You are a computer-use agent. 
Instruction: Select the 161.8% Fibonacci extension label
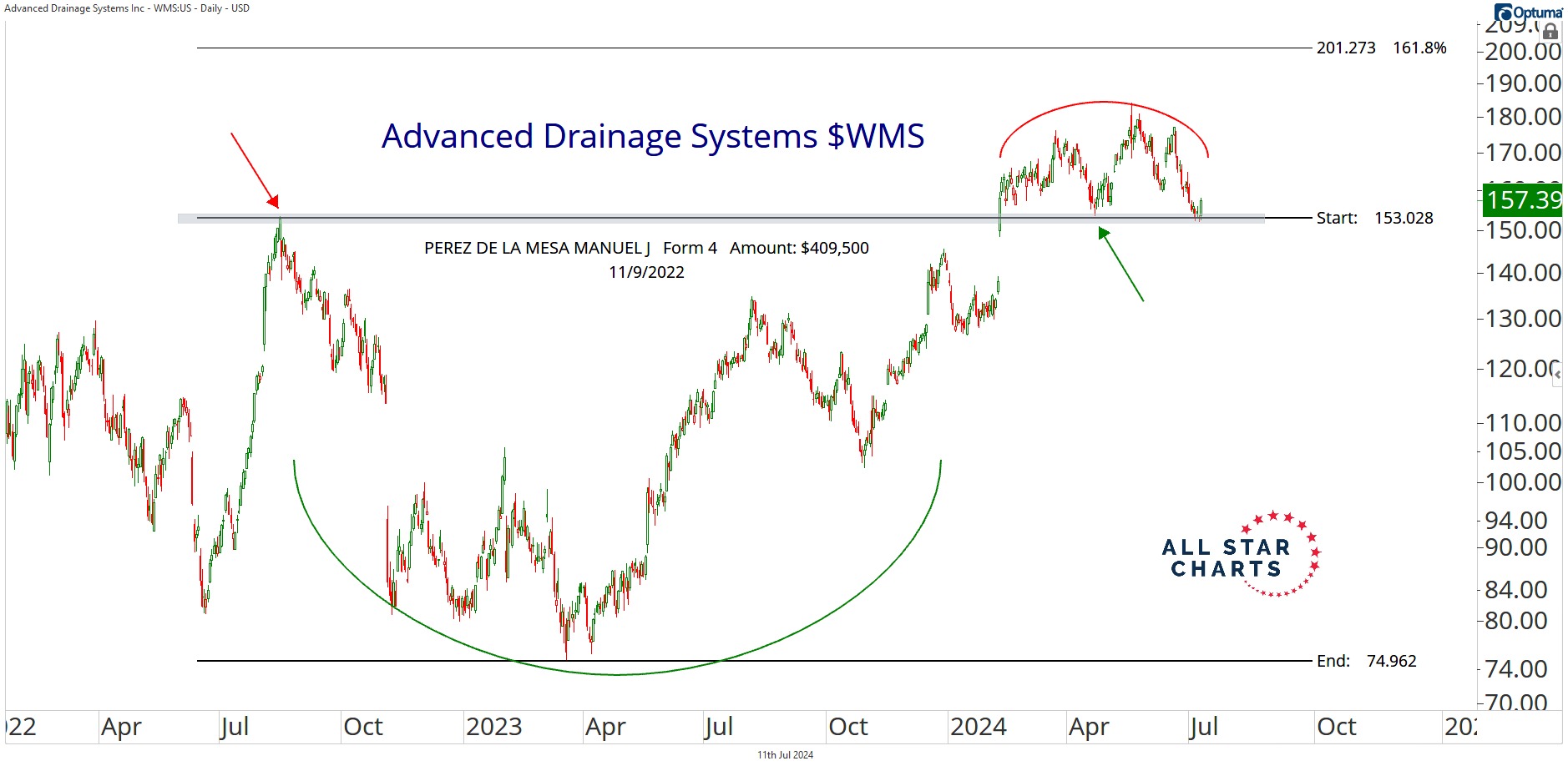pos(1419,48)
